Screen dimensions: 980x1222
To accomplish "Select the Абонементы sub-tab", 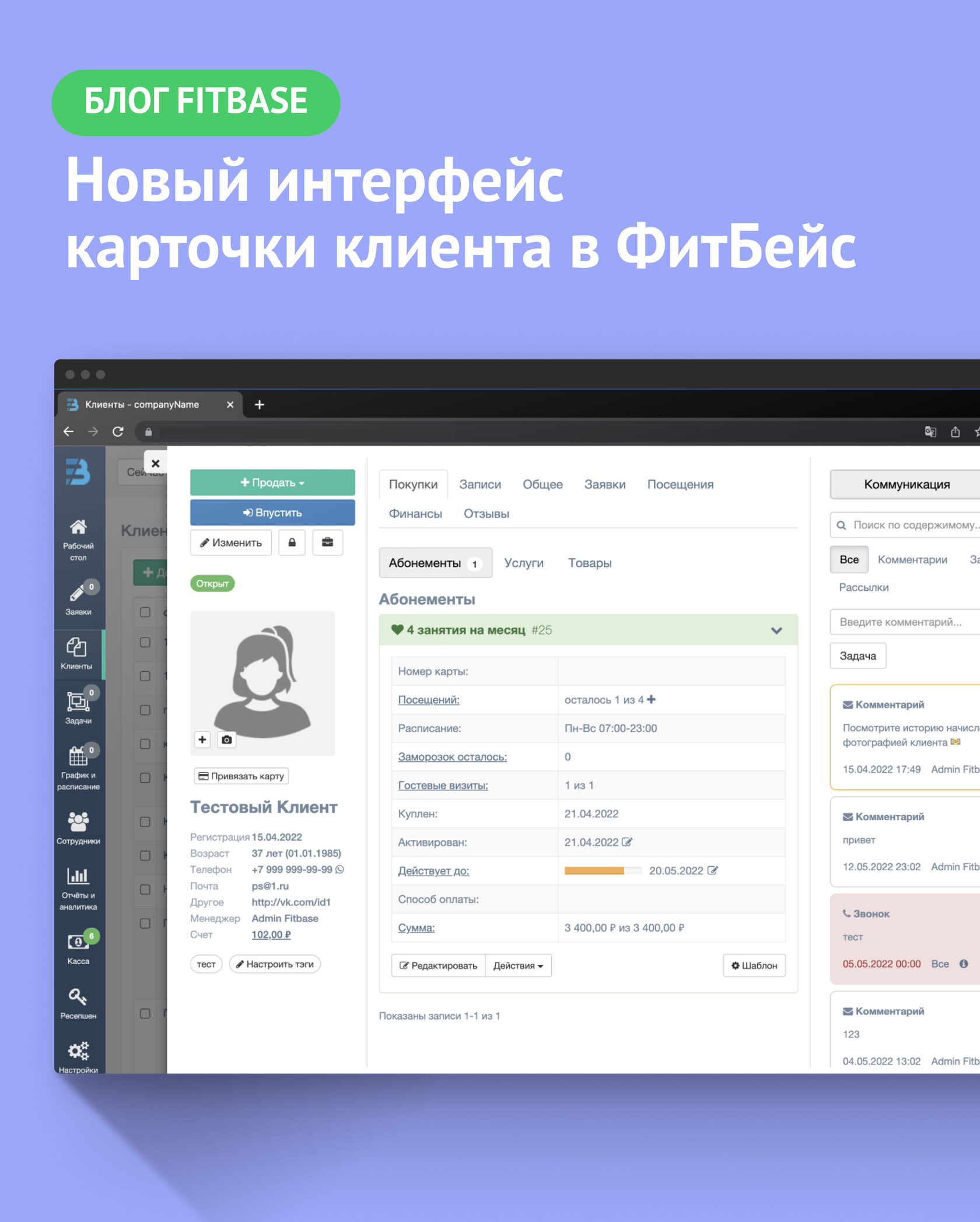I will click(x=435, y=563).
